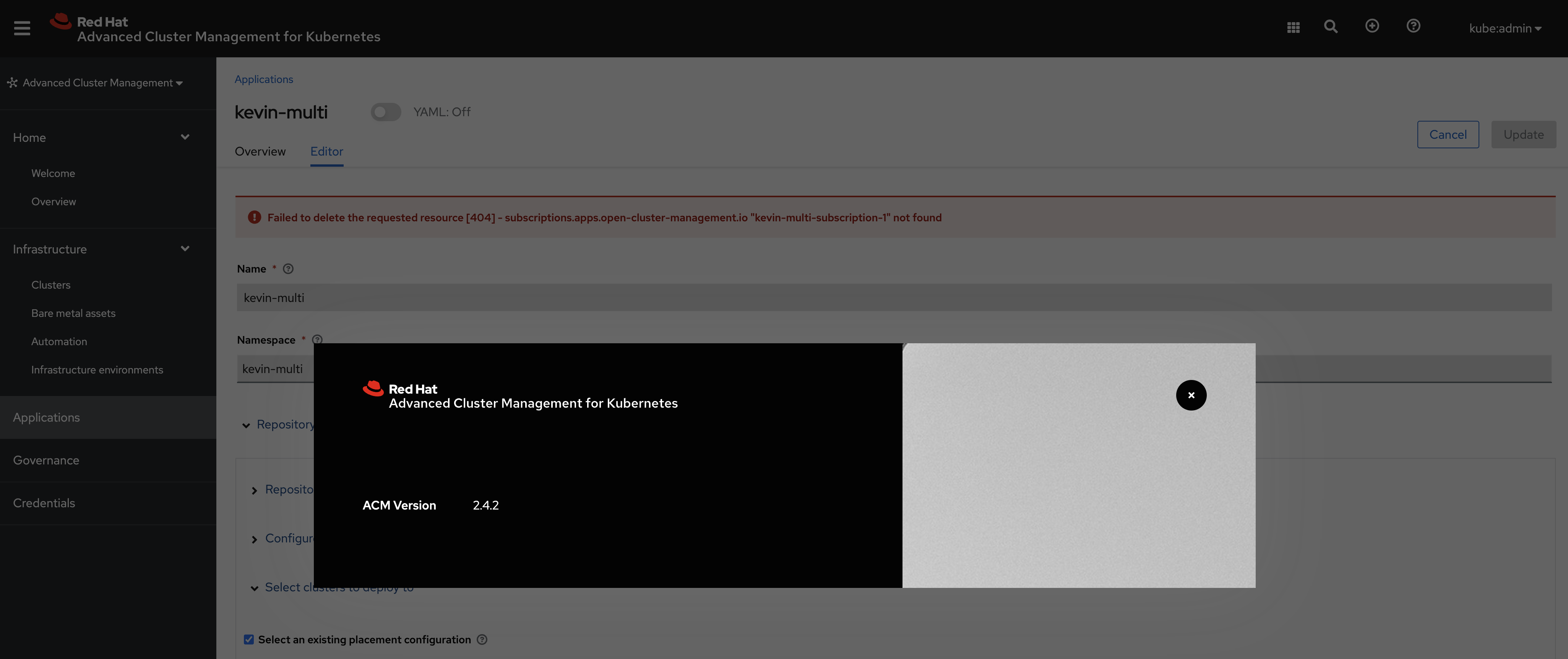The width and height of the screenshot is (1568, 659).
Task: Follow the Applications breadcrumb link
Action: point(264,79)
